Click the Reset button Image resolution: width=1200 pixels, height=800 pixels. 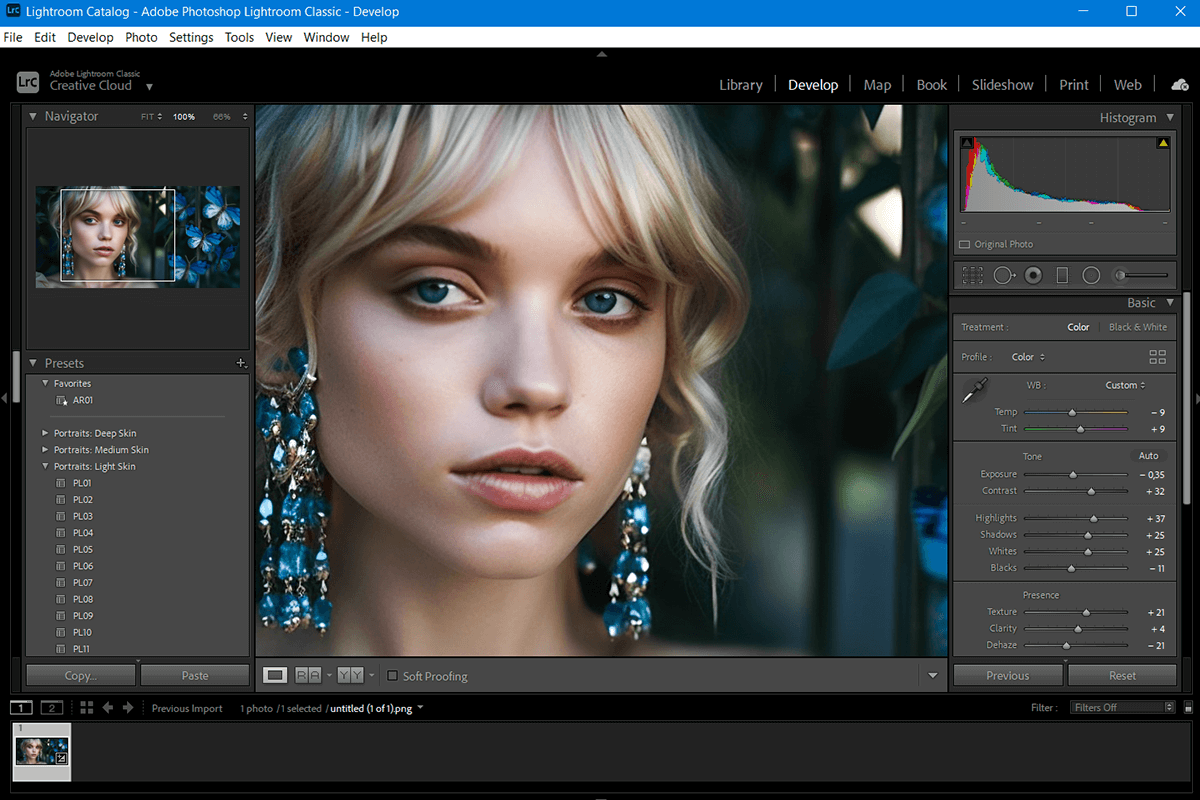pyautogui.click(x=1122, y=674)
